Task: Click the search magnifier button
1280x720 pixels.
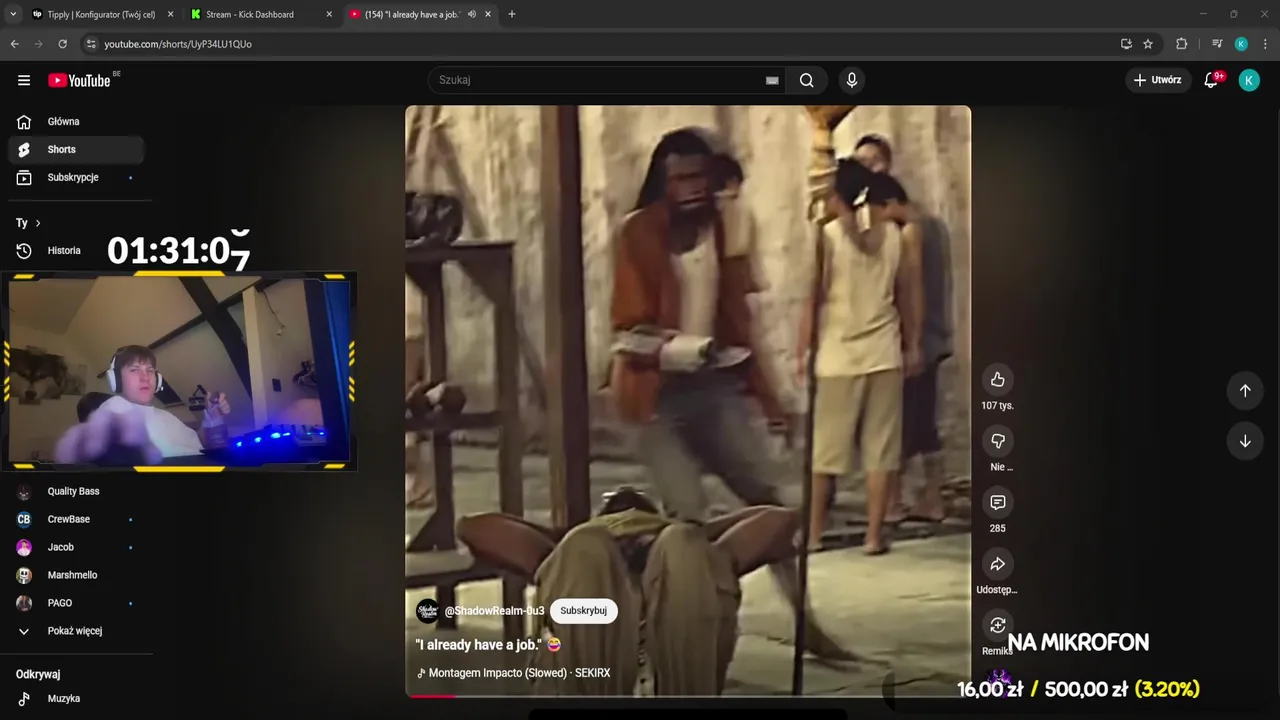Action: (x=807, y=80)
